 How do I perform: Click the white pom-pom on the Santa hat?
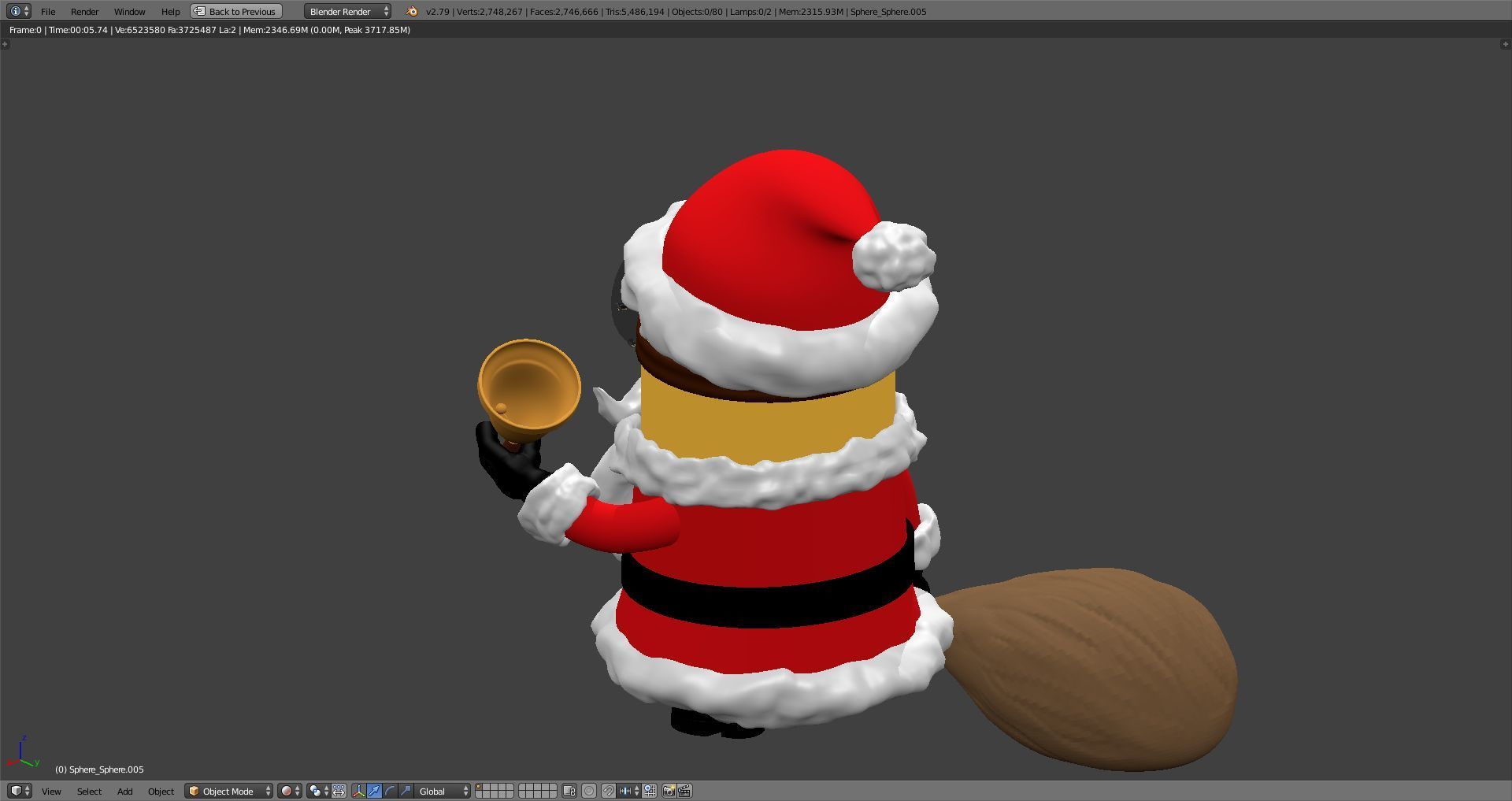pyautogui.click(x=894, y=256)
